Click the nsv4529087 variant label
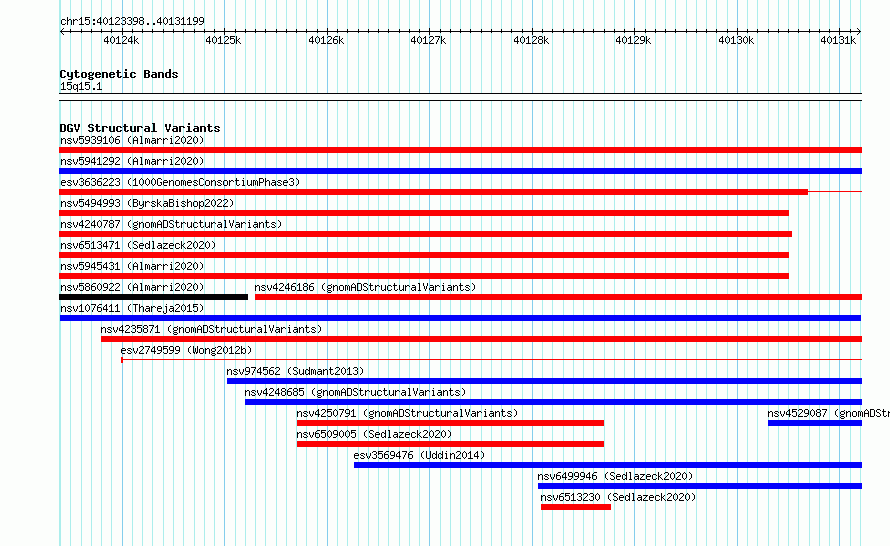Viewport: 890px width, 546px height. point(829,413)
